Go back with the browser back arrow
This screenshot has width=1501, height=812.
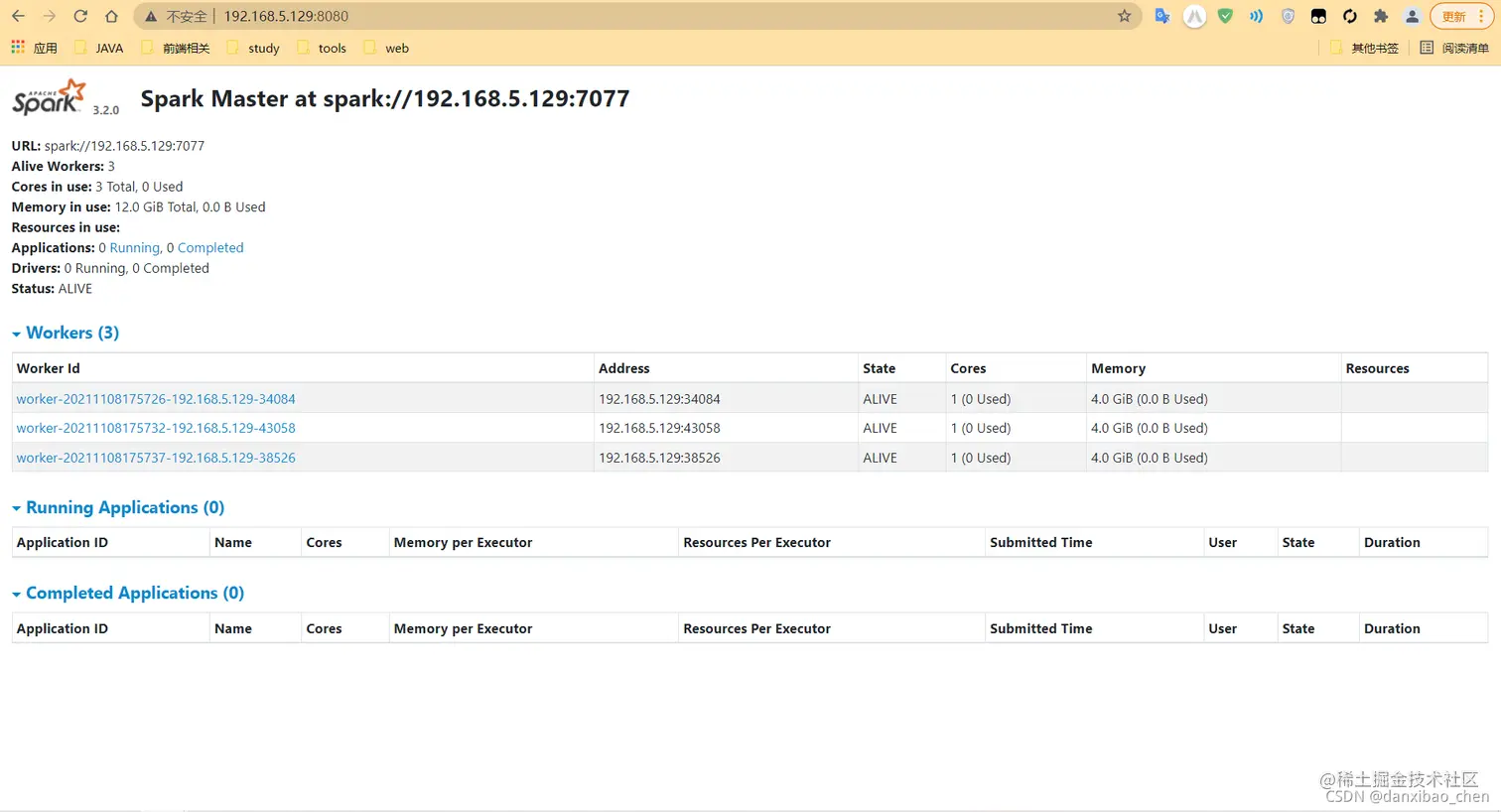point(18,16)
